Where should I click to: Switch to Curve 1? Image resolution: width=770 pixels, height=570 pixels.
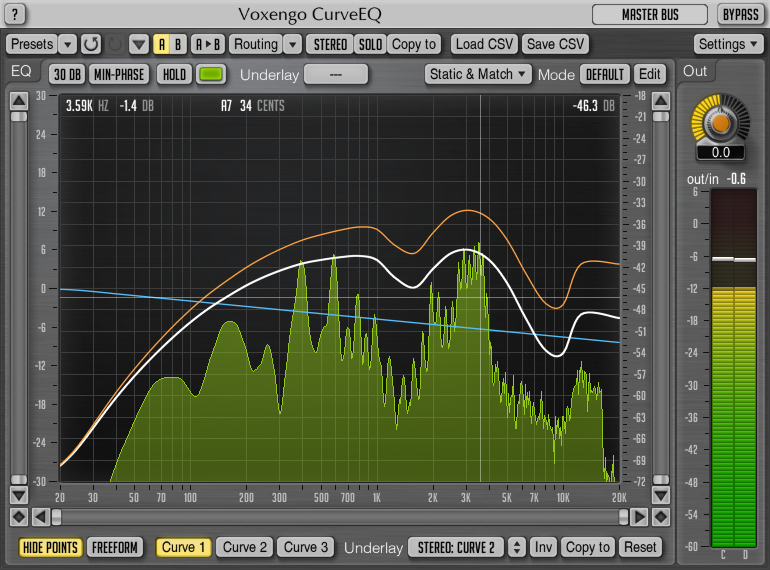183,547
